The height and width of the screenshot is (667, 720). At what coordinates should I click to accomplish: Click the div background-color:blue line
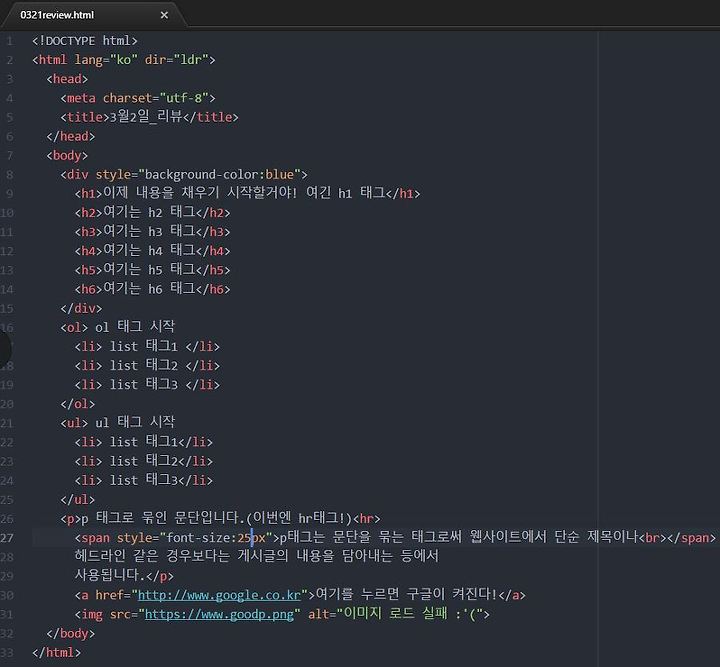(x=184, y=174)
